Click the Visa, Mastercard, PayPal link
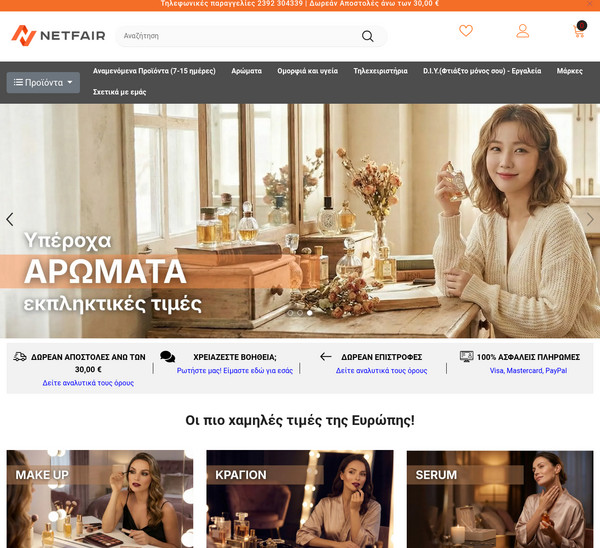Image resolution: width=600 pixels, height=548 pixels. pos(528,371)
